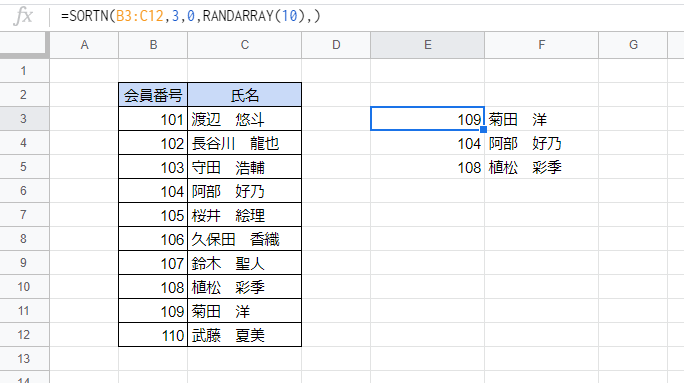Click 植松 彩季 in column C

pyautogui.click(x=245, y=287)
